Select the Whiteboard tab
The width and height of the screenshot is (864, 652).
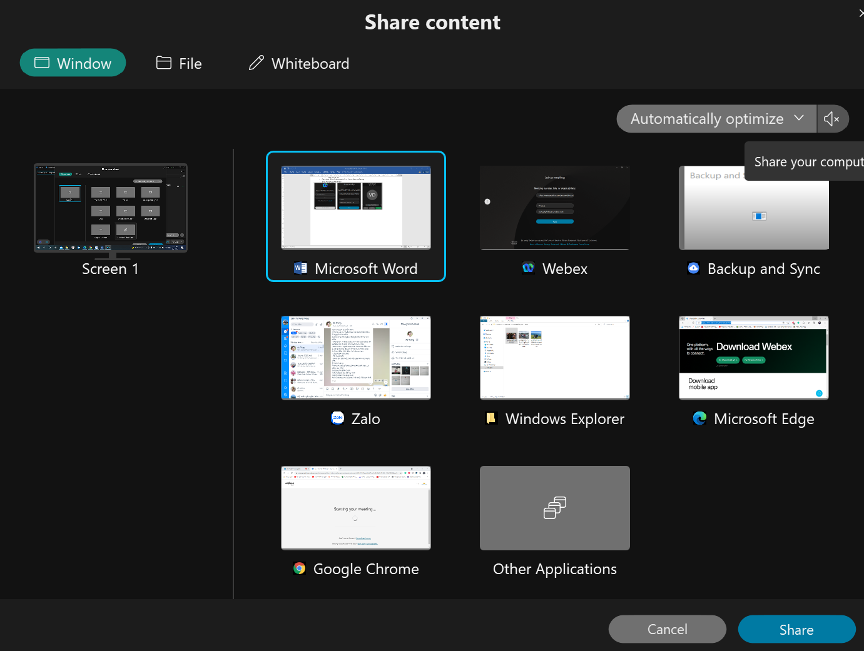click(x=299, y=63)
